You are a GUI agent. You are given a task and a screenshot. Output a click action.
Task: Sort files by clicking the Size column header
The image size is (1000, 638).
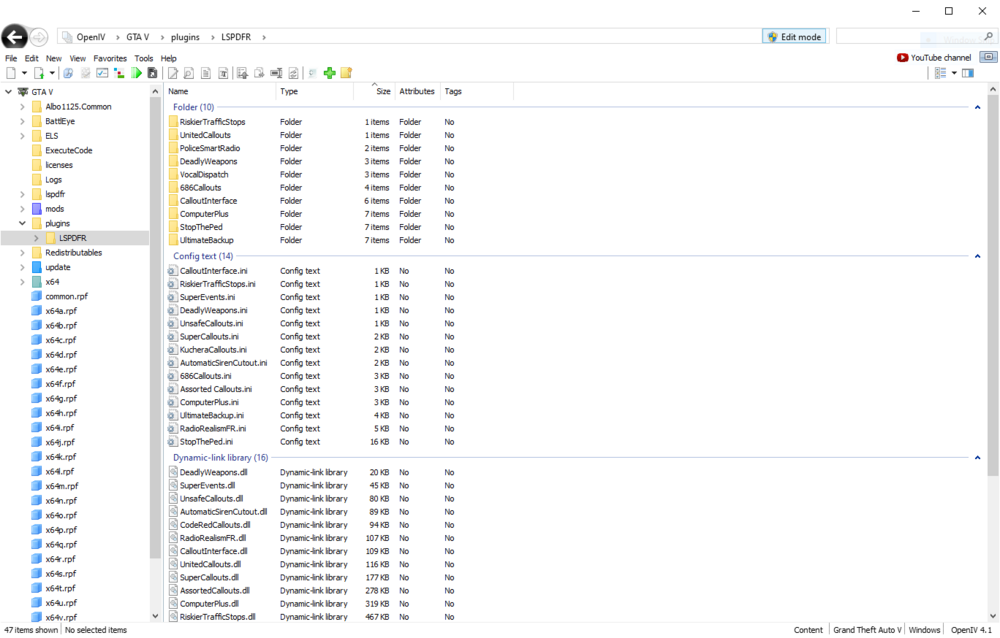pos(381,90)
